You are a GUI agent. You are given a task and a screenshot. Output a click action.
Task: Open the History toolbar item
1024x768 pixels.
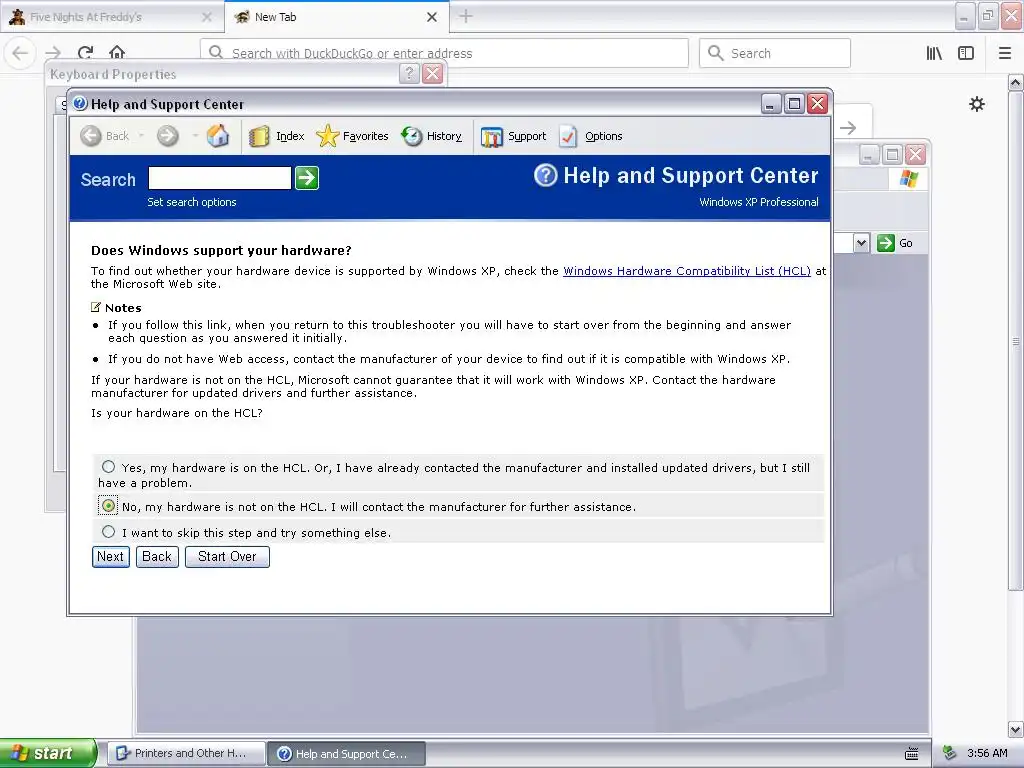pos(432,136)
